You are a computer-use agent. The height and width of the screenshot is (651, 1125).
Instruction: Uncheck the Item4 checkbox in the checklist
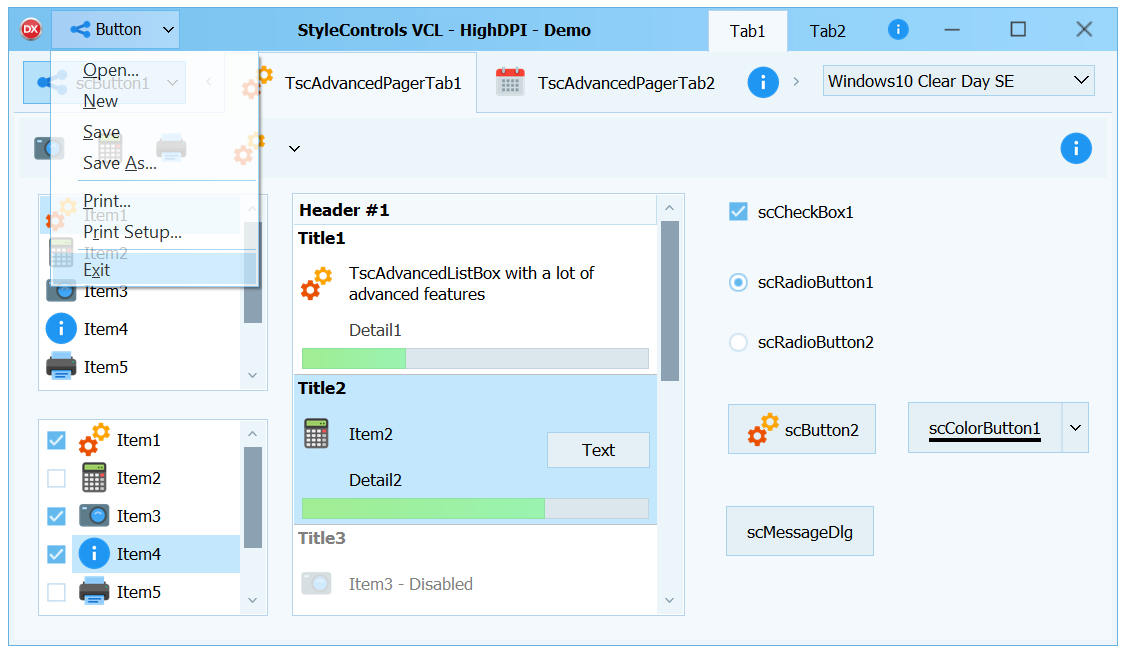coord(56,554)
